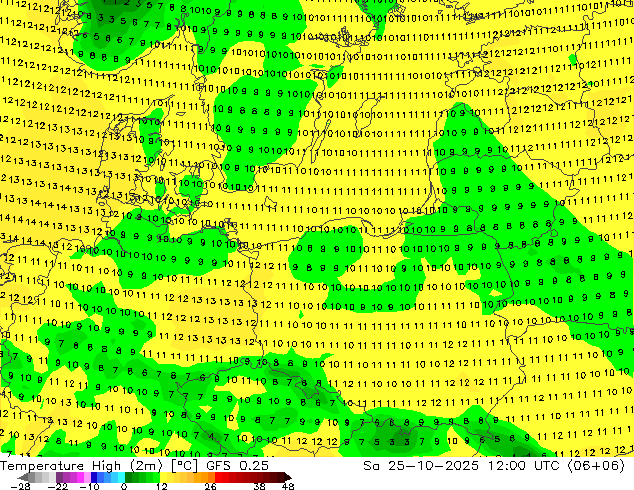The width and height of the screenshot is (634, 490).
Task: Click the '12' label under the color bar
Action: pos(162,486)
